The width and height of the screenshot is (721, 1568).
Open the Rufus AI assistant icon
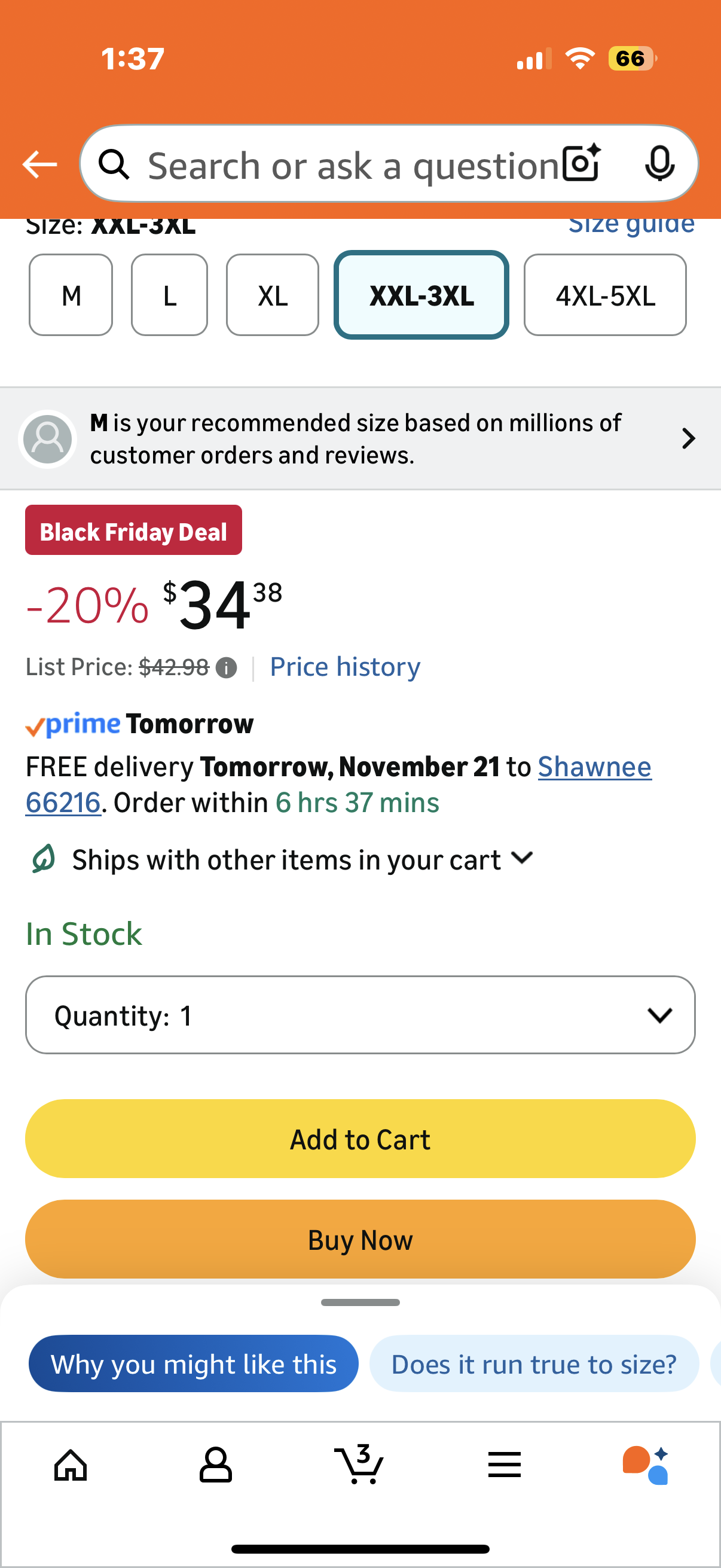tap(646, 1465)
